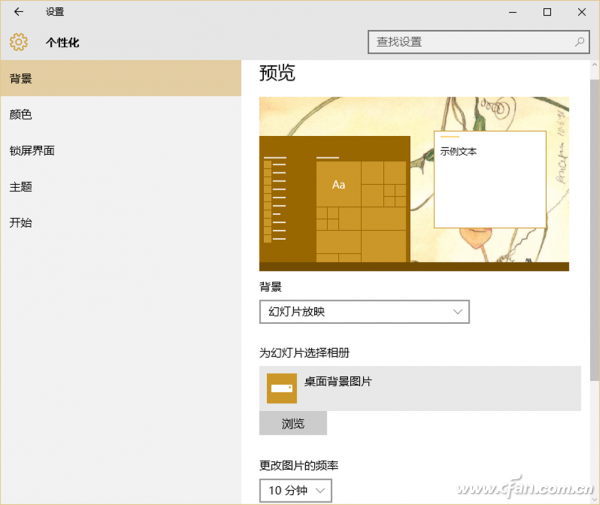The height and width of the screenshot is (505, 600).
Task: Click the 示例文本 sample window in preview
Action: (x=490, y=179)
